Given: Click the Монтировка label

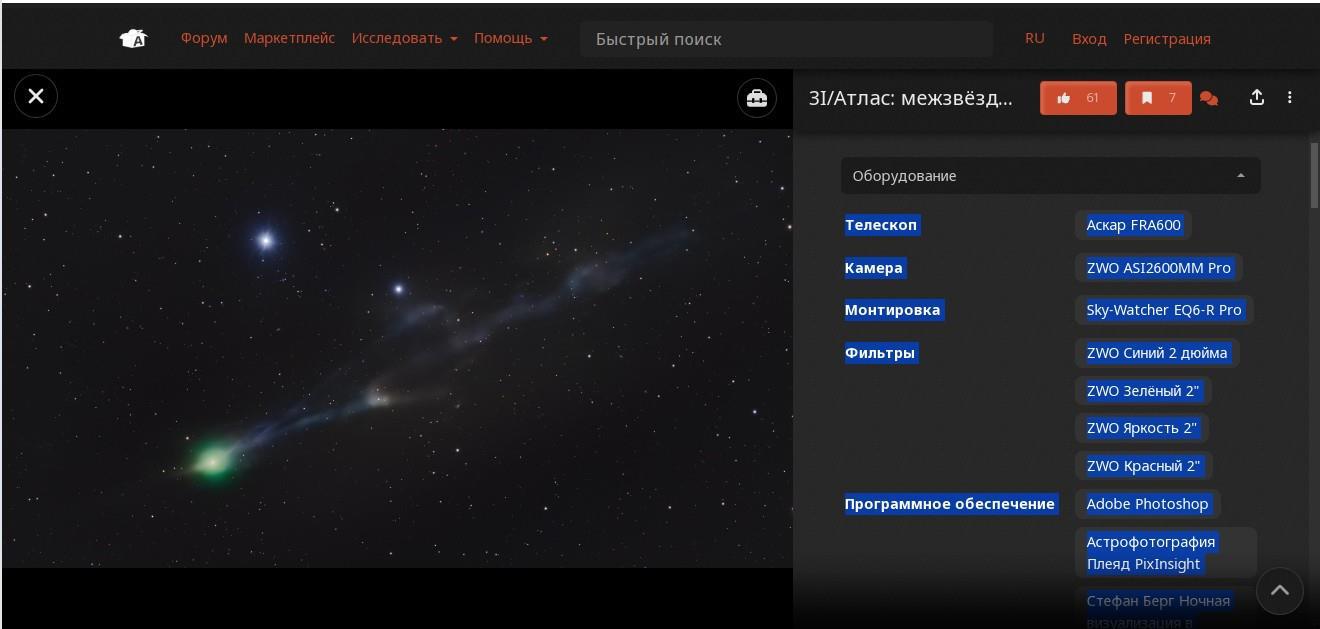Looking at the screenshot, I should [893, 310].
